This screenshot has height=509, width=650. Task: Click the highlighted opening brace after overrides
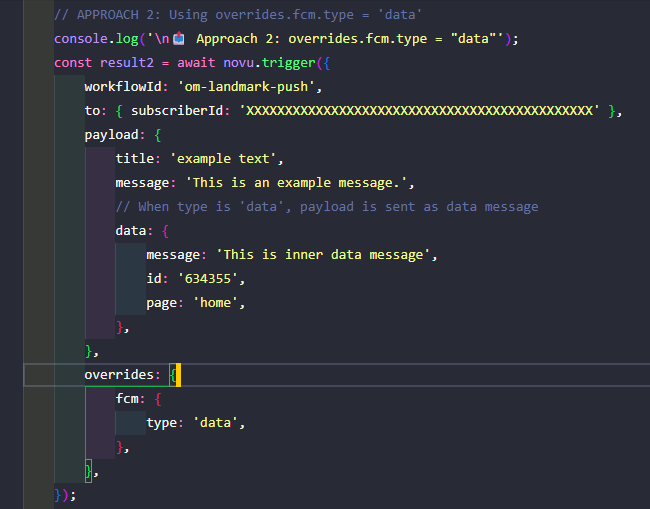click(x=173, y=375)
